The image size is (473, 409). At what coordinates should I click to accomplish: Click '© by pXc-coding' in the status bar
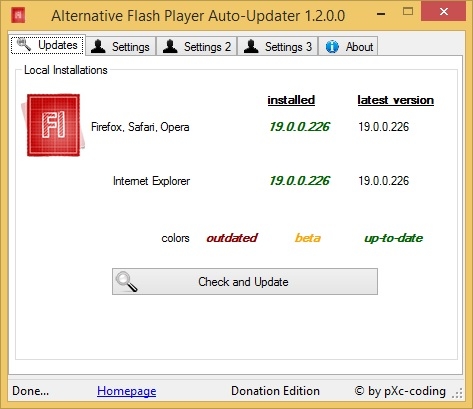point(400,391)
